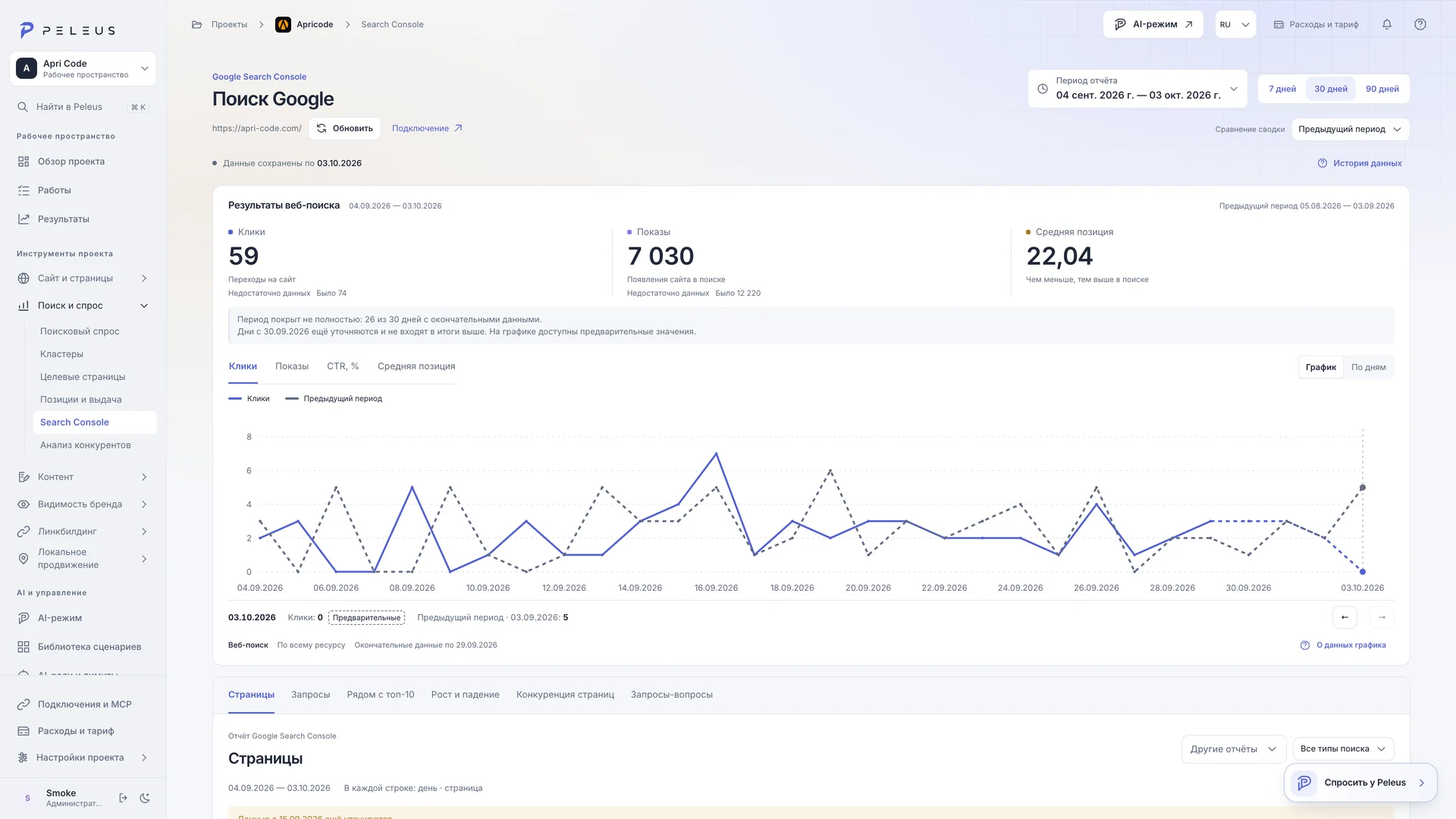Open the Запросы tab
The width and height of the screenshot is (1456, 819).
(x=310, y=695)
